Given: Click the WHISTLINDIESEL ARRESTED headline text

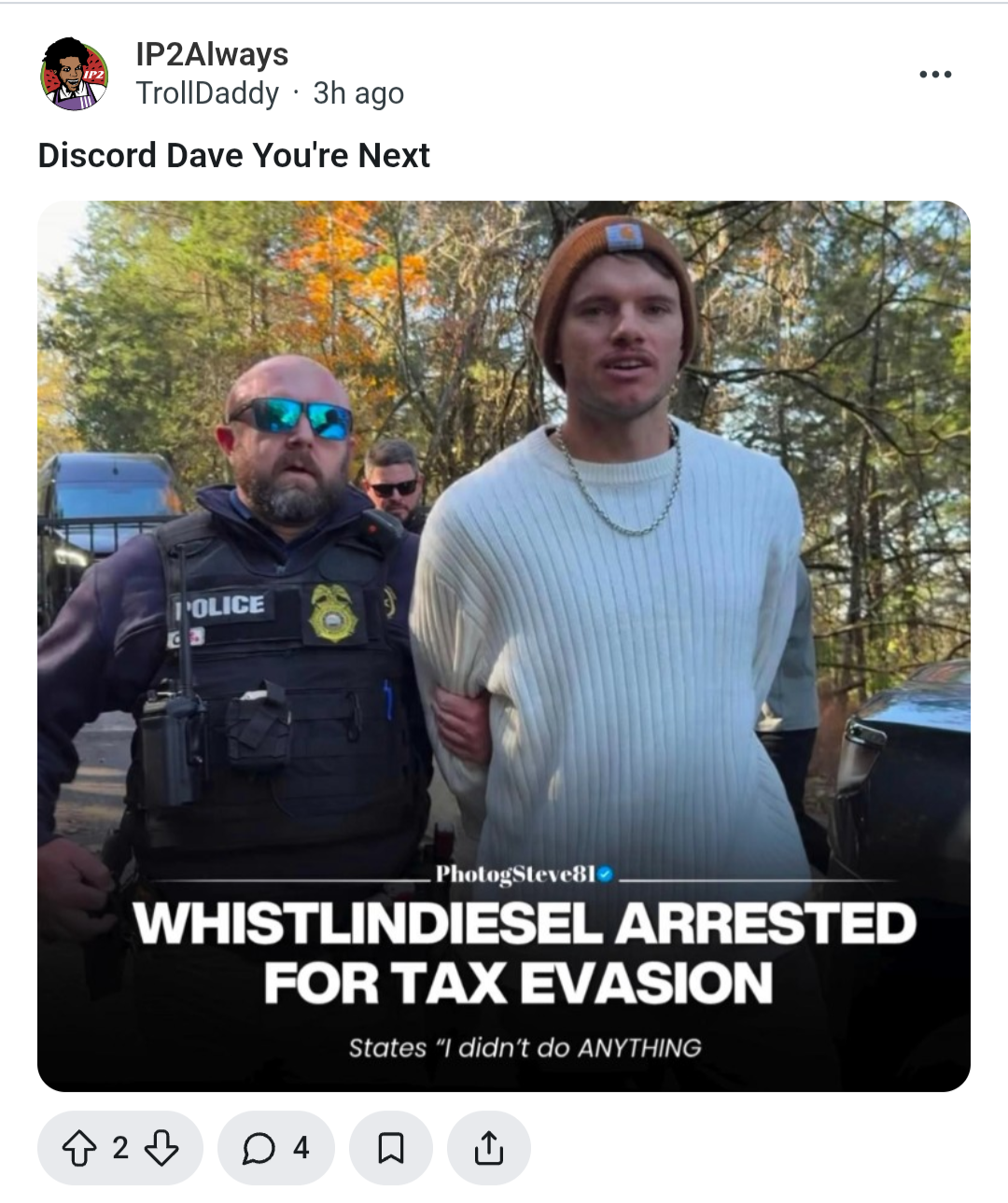Looking at the screenshot, I should (525, 923).
